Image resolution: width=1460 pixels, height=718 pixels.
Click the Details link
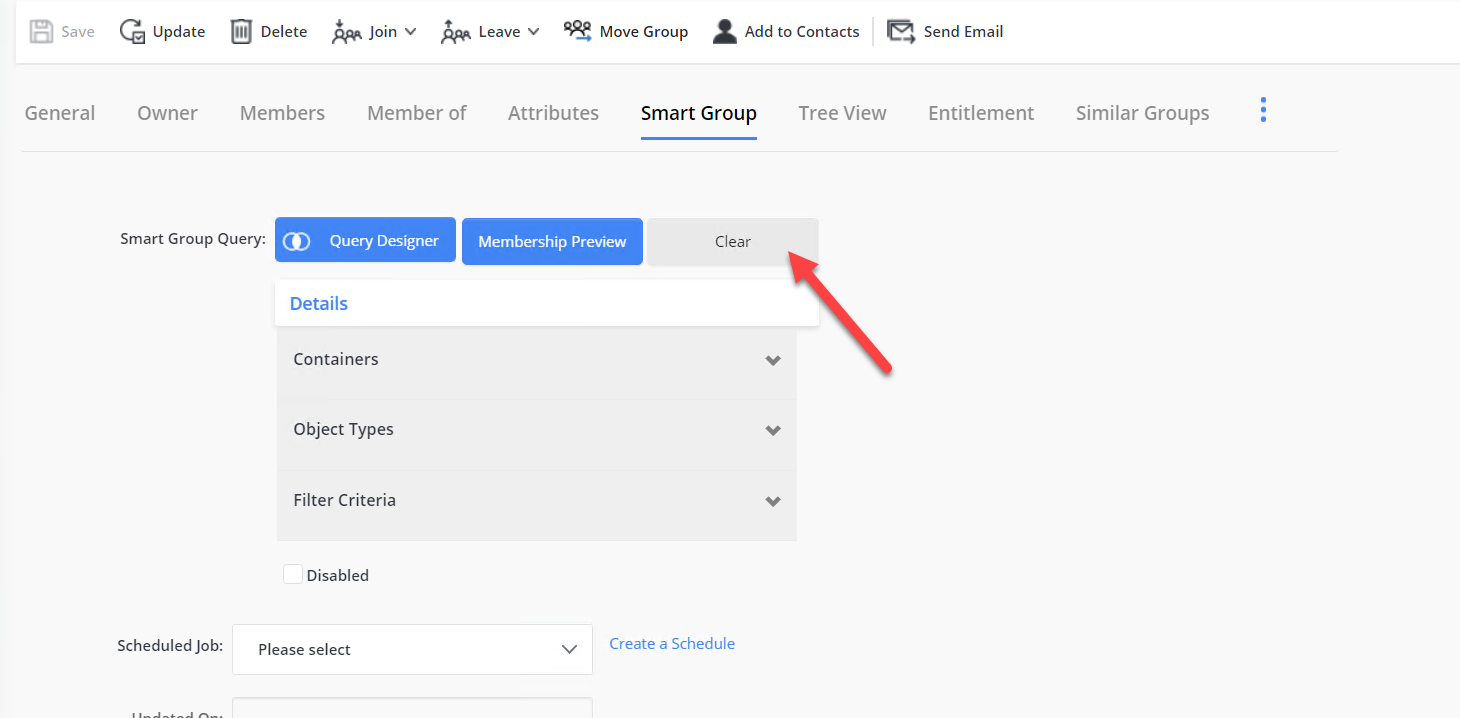click(x=318, y=302)
